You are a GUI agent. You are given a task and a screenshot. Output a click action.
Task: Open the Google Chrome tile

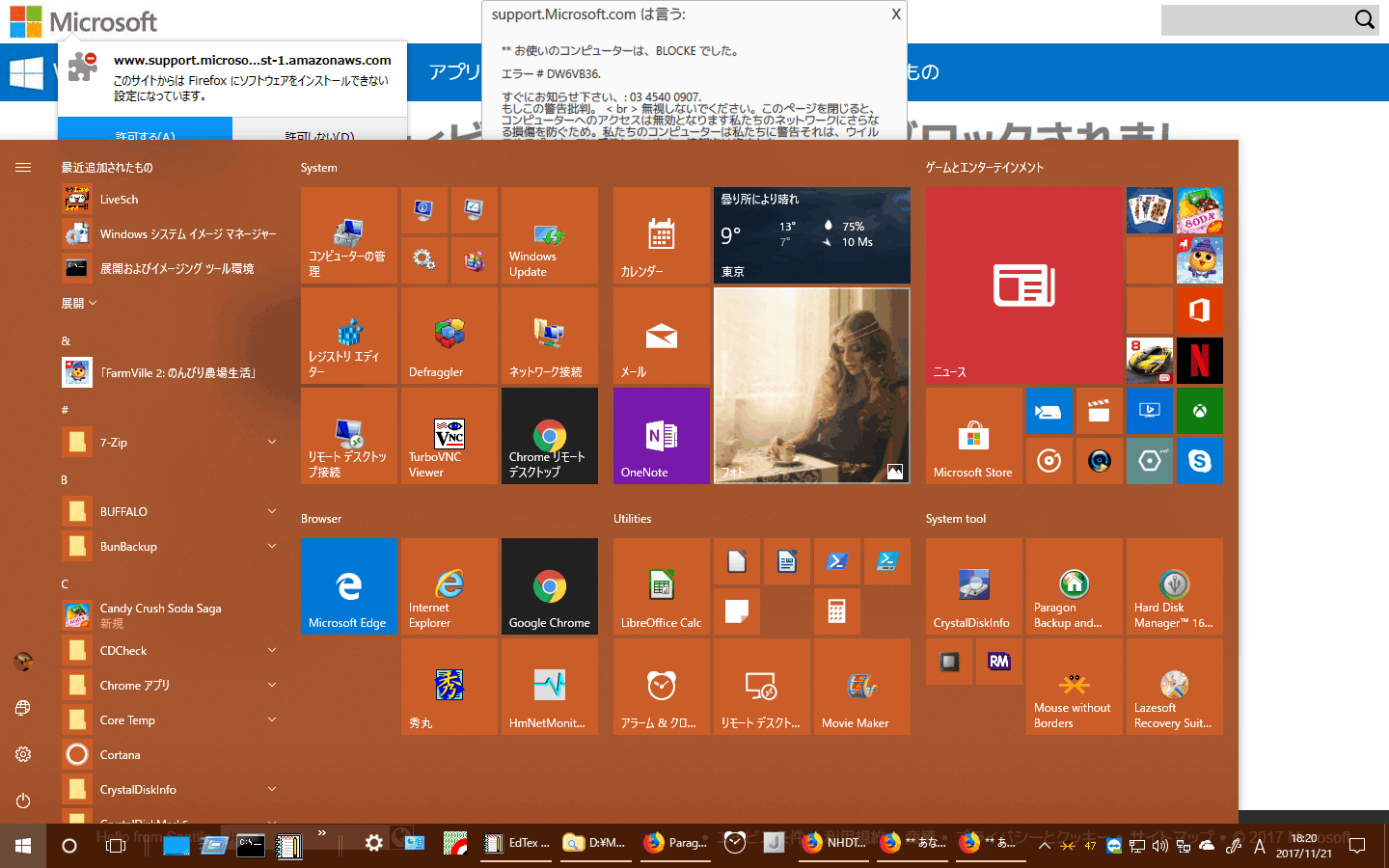click(x=550, y=586)
